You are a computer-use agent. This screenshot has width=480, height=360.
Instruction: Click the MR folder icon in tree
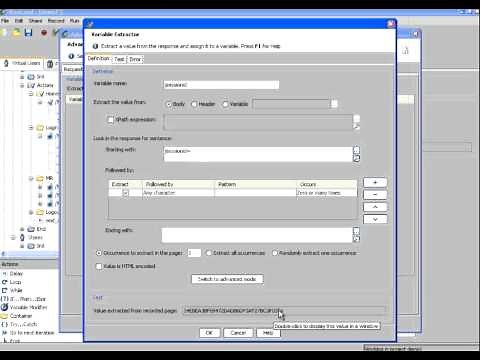click(40, 179)
